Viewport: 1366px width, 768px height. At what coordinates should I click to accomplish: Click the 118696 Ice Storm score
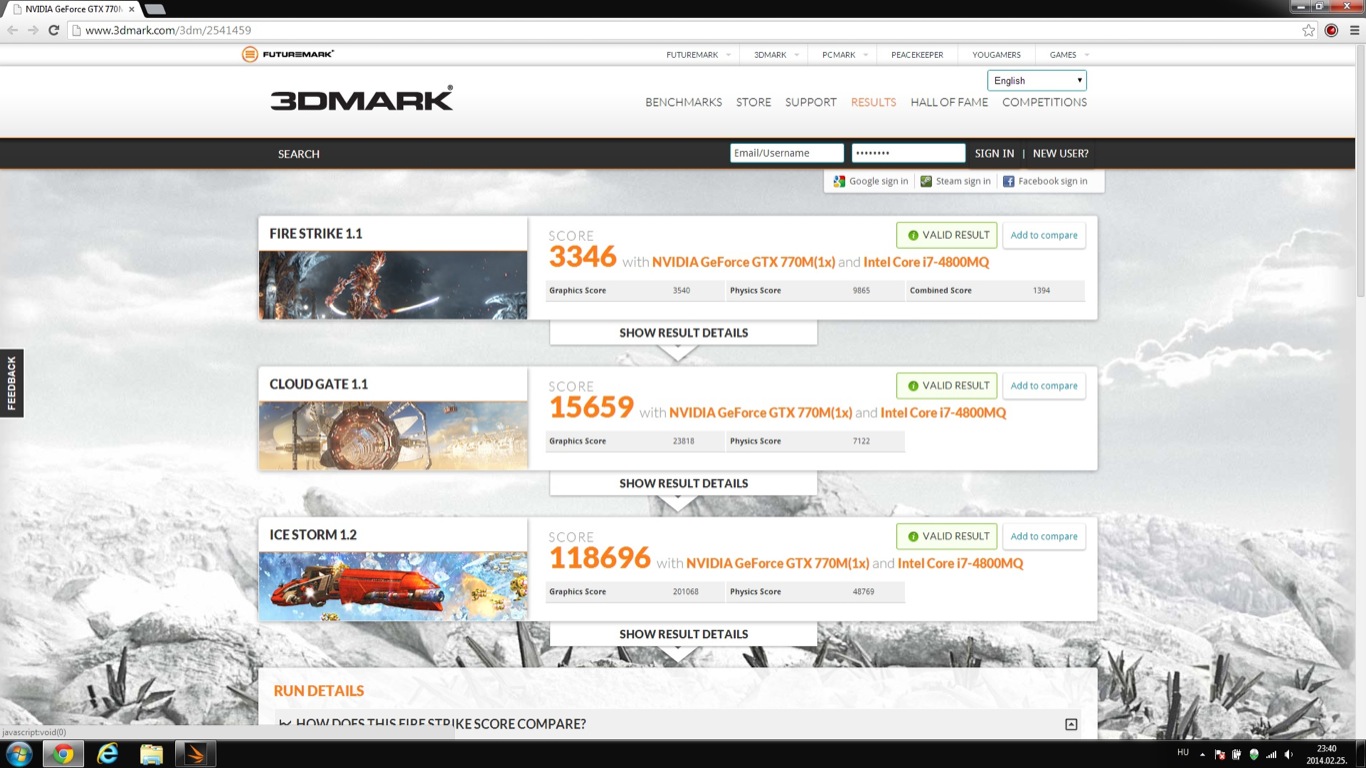point(600,557)
